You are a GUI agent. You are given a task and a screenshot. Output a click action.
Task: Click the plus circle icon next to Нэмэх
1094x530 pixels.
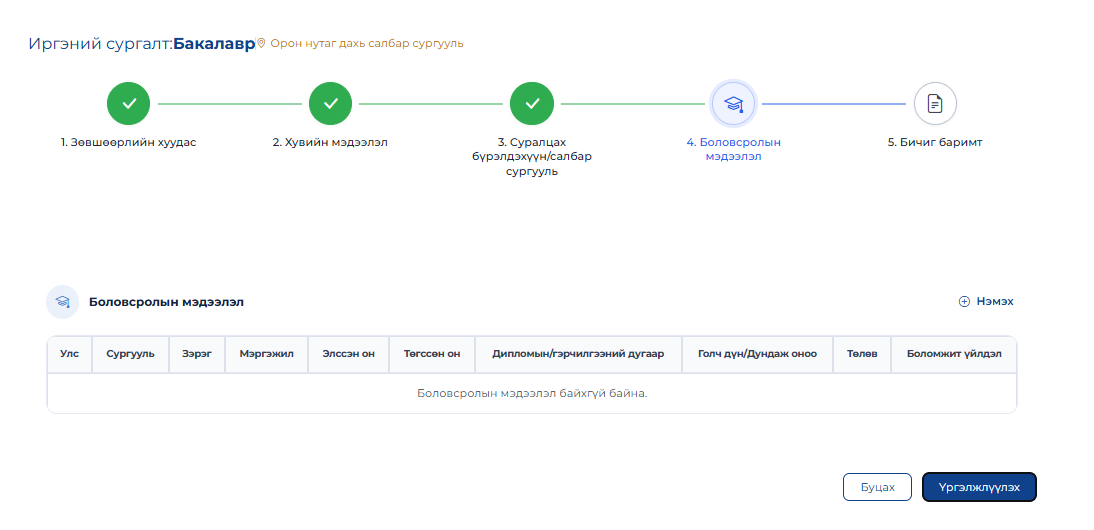click(x=964, y=302)
